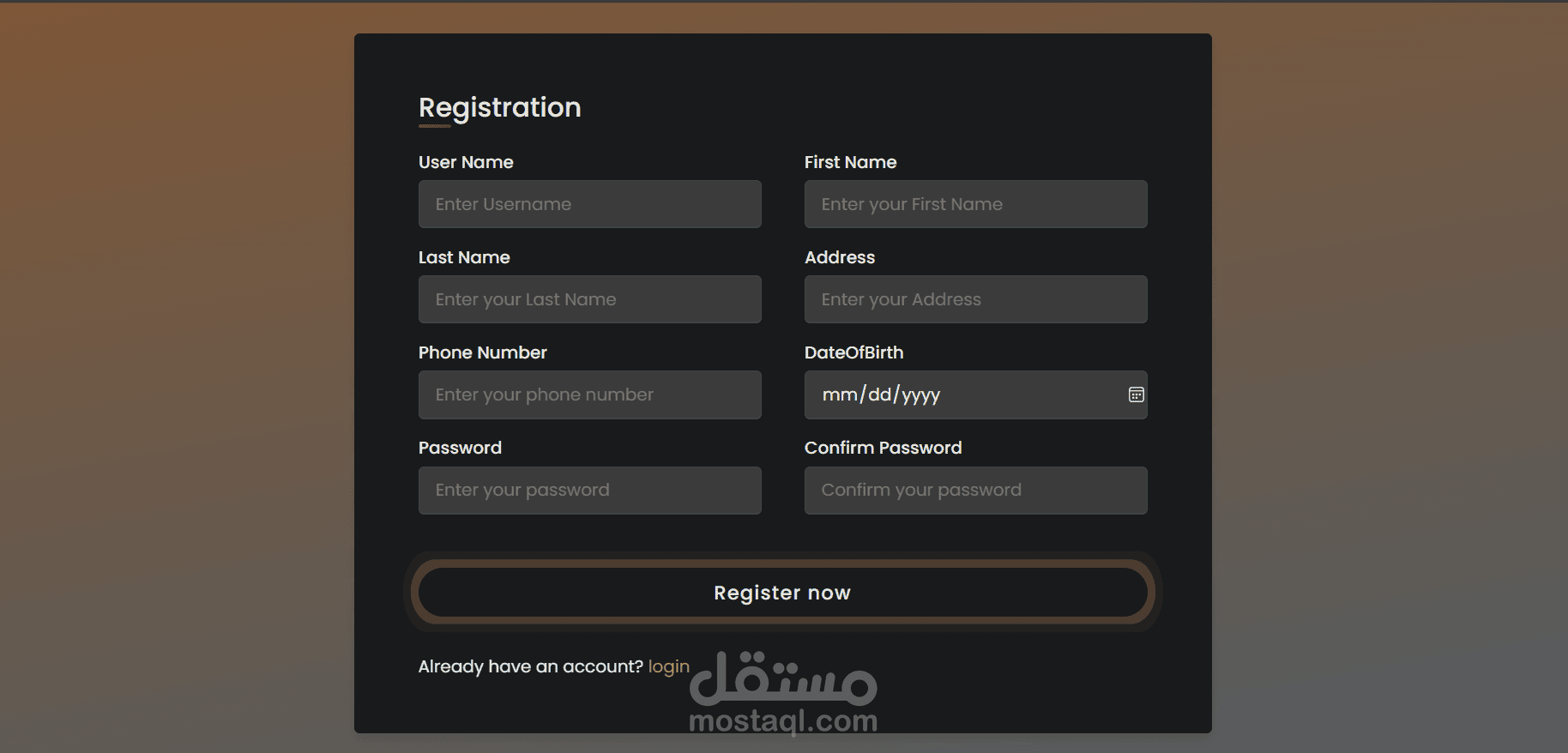The width and height of the screenshot is (1568, 753).
Task: Click the Confirm Password label
Action: pos(883,448)
